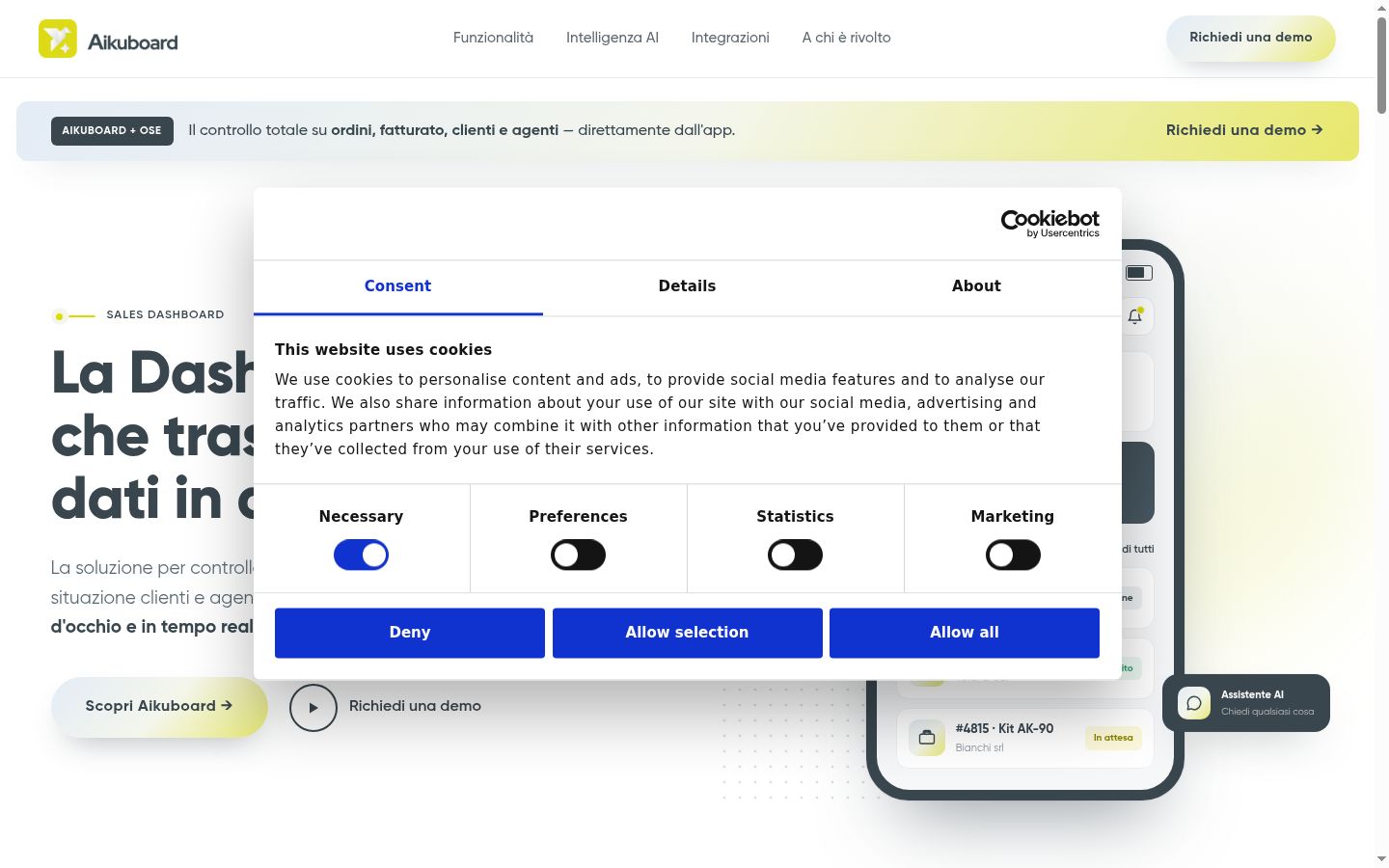
Task: Turn on the Marketing cookies switch
Action: (x=1013, y=555)
